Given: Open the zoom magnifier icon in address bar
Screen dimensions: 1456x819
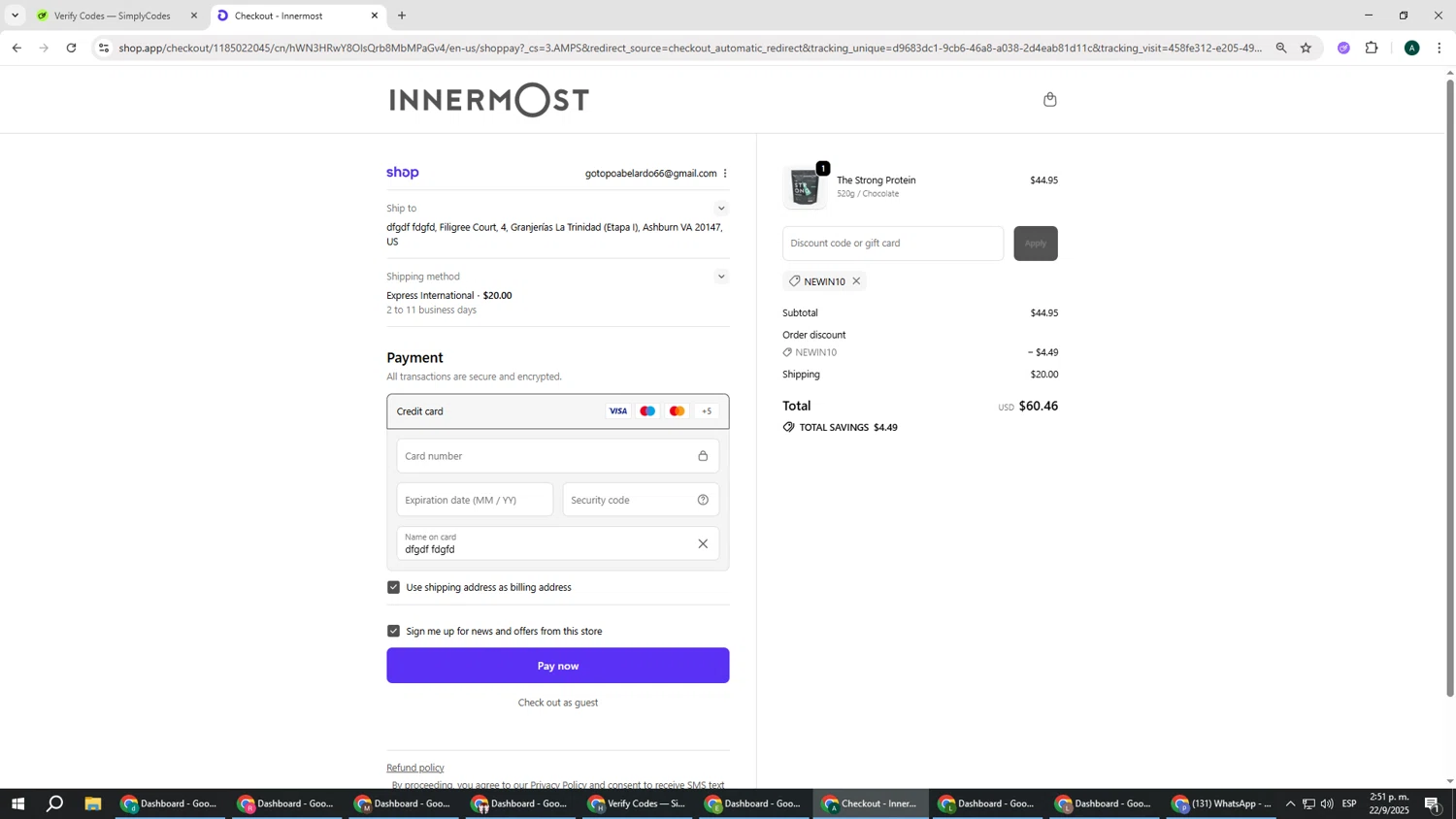Looking at the screenshot, I should (x=1280, y=48).
